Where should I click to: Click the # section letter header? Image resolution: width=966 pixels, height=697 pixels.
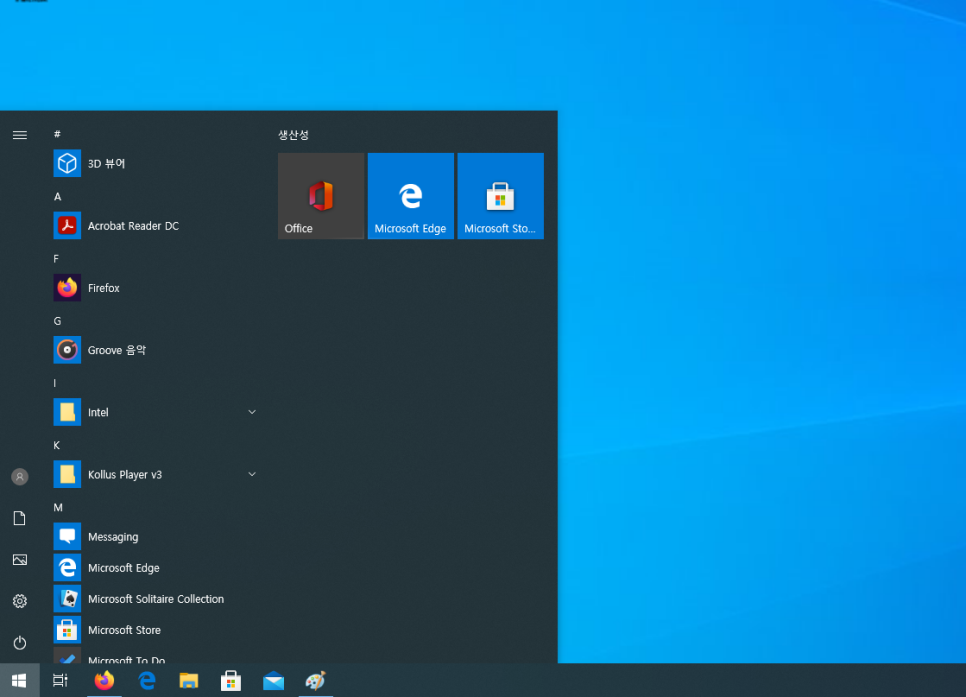(x=57, y=134)
